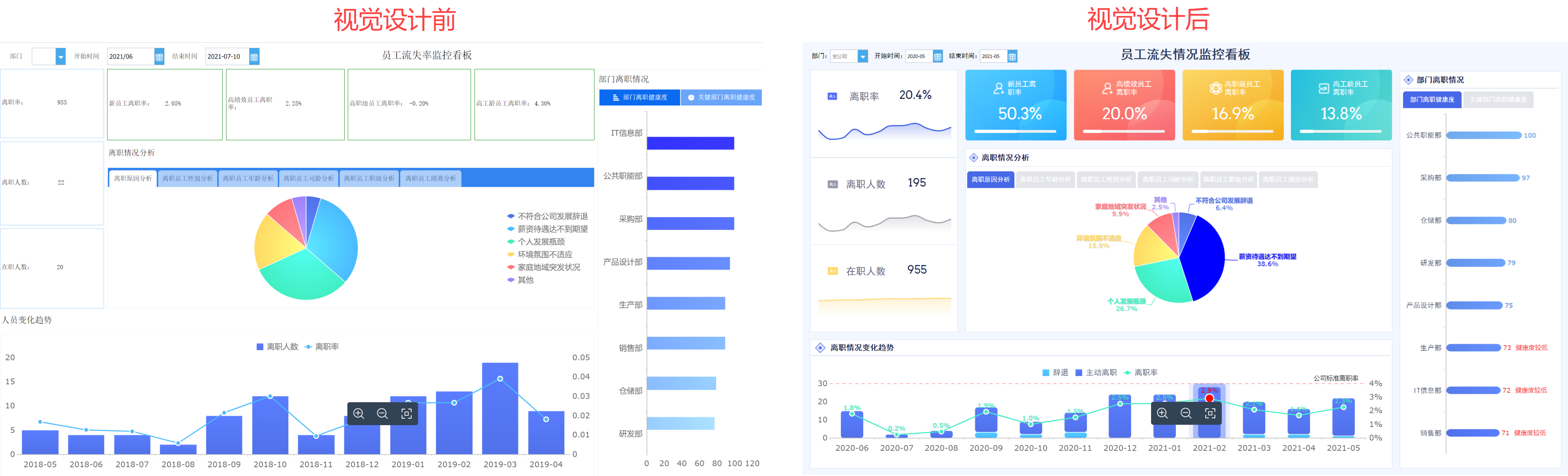Click calendar icon next to 2021-07-10 end date

coord(255,57)
